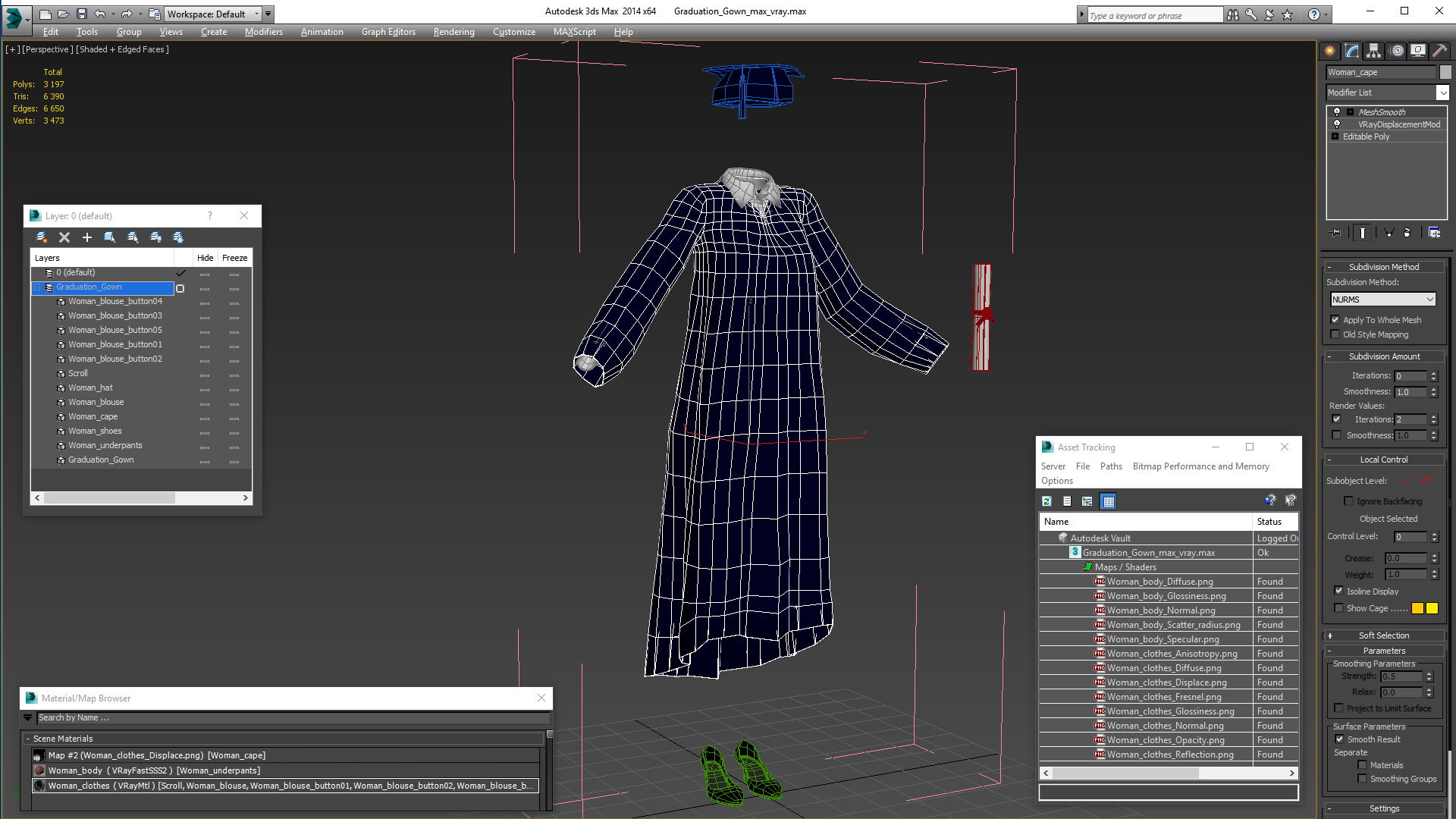The width and height of the screenshot is (1456, 819).
Task: Open the Utilities hammer panel tab
Action: (1439, 51)
